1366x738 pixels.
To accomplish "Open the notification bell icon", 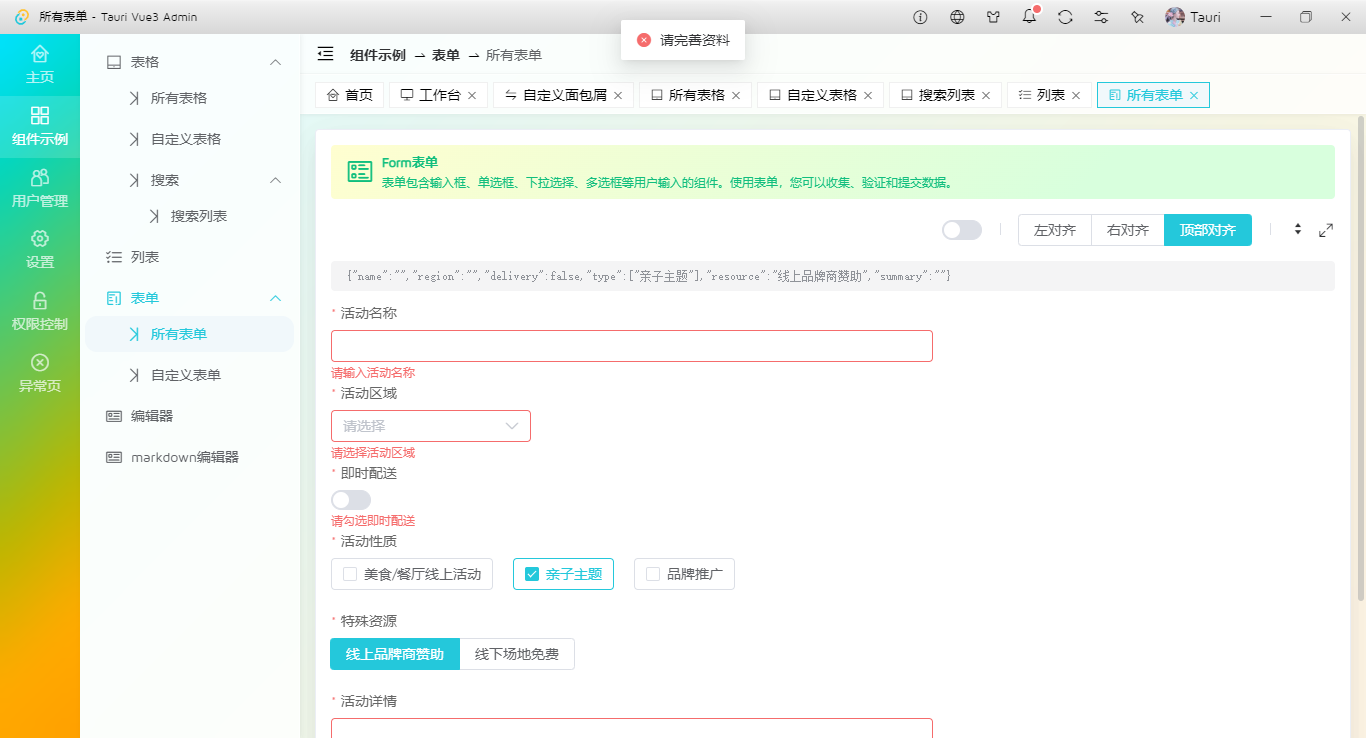I will point(1029,17).
